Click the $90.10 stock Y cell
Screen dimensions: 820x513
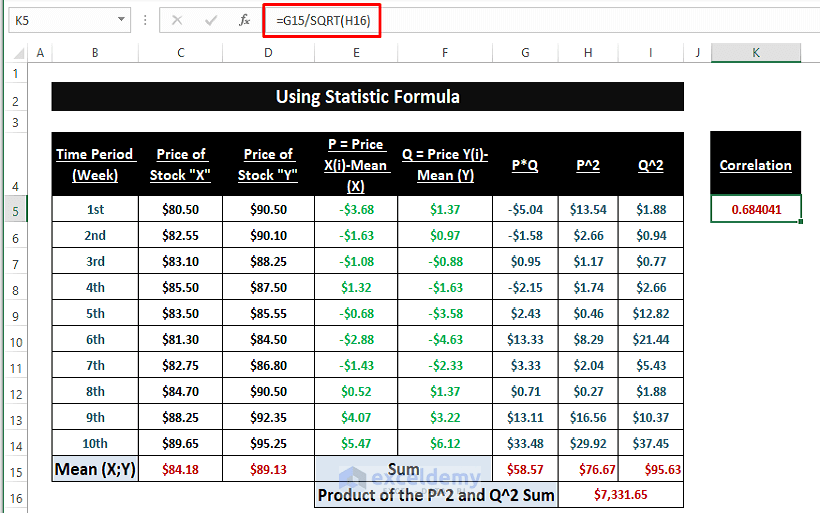[x=268, y=235]
